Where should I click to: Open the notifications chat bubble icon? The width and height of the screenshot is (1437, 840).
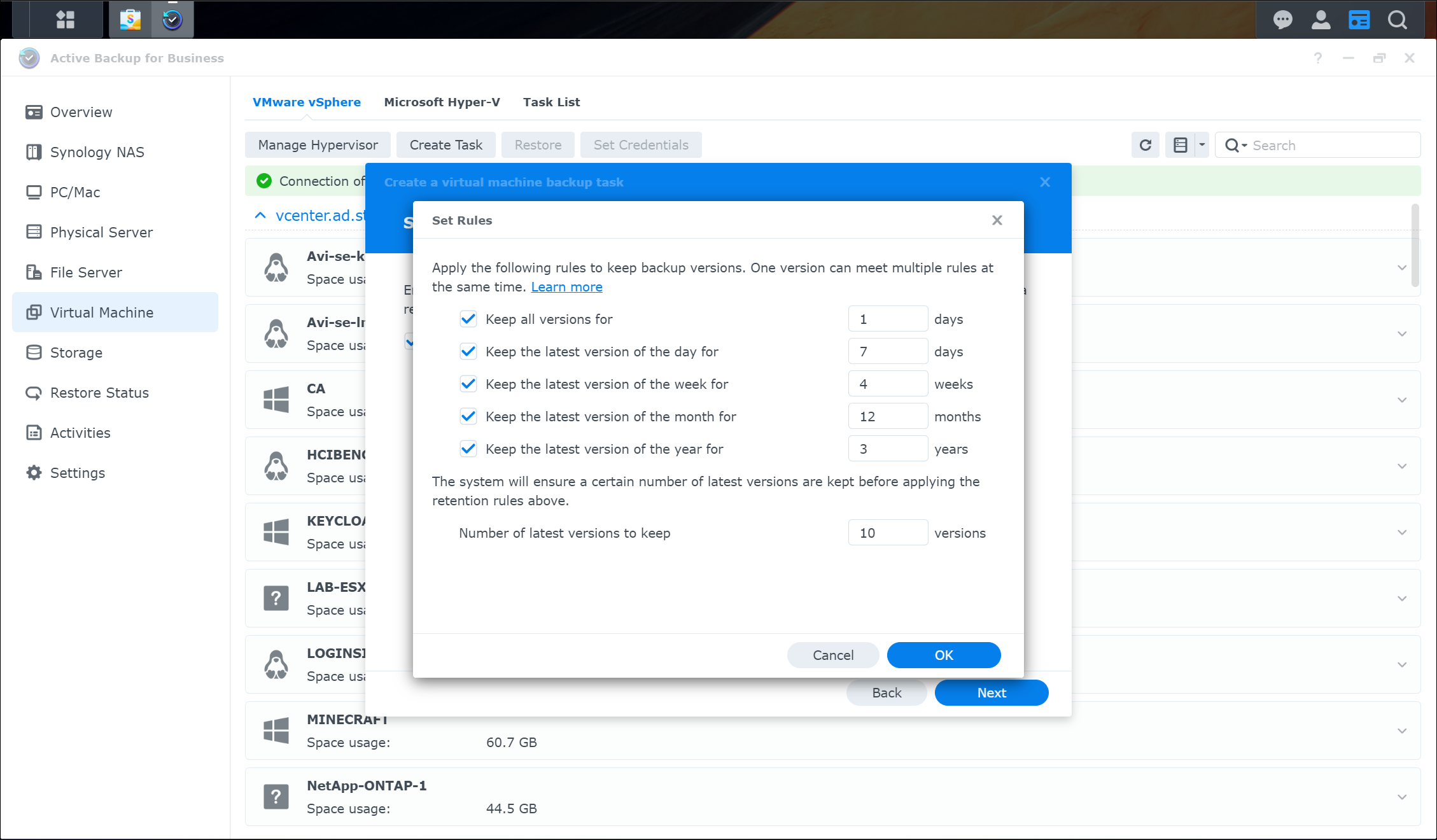1282,20
